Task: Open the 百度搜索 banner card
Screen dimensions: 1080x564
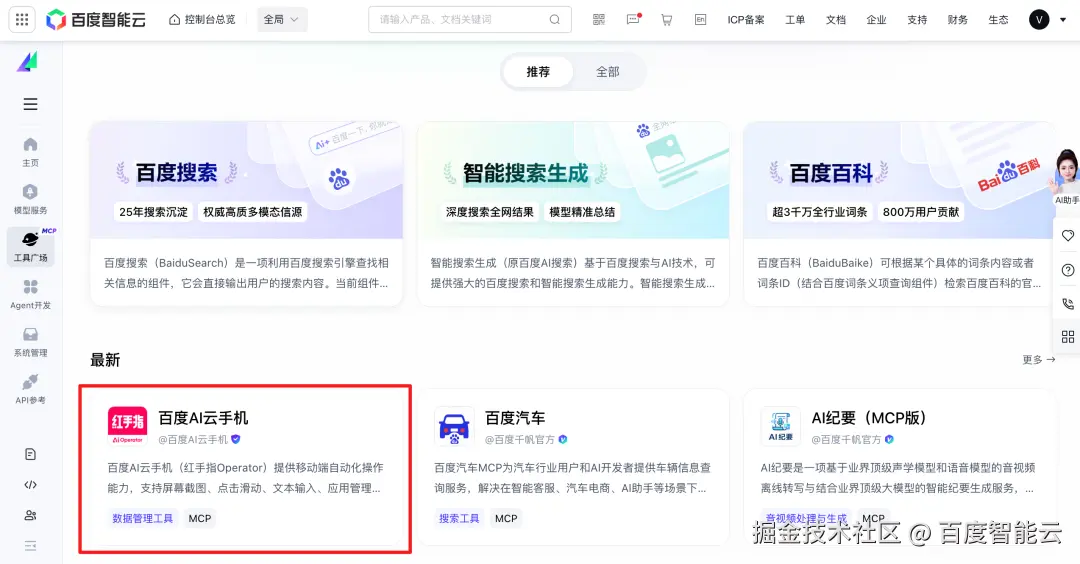Action: coord(246,213)
